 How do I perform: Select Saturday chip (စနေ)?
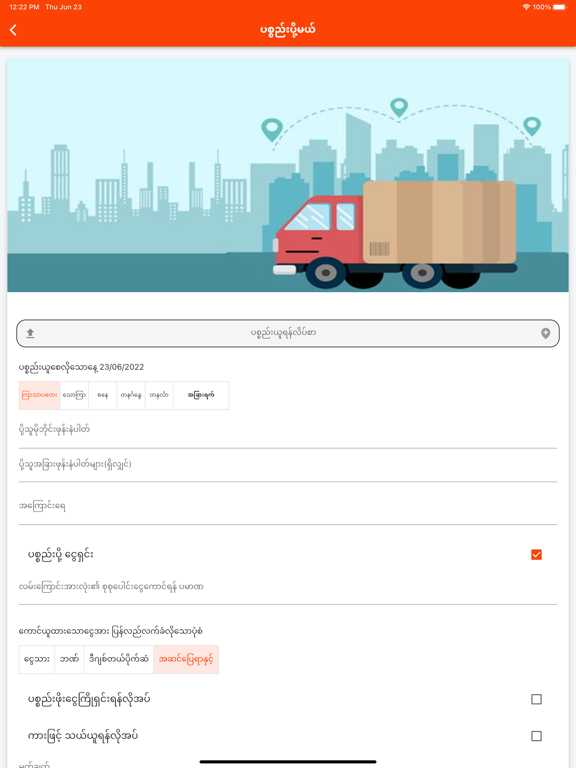tap(102, 395)
